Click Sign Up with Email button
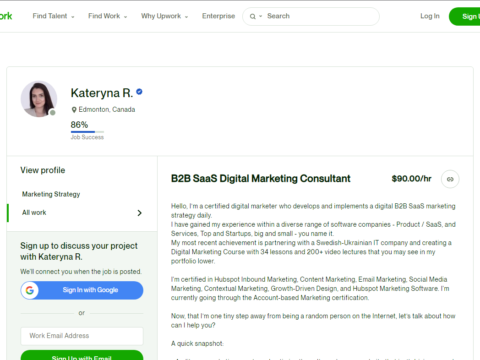Viewport: 480px width, 360px height. tap(82, 355)
